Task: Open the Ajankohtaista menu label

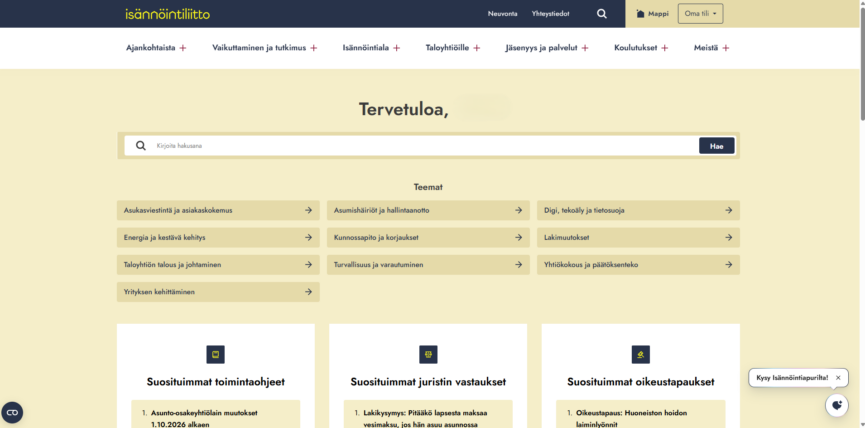Action: point(151,48)
